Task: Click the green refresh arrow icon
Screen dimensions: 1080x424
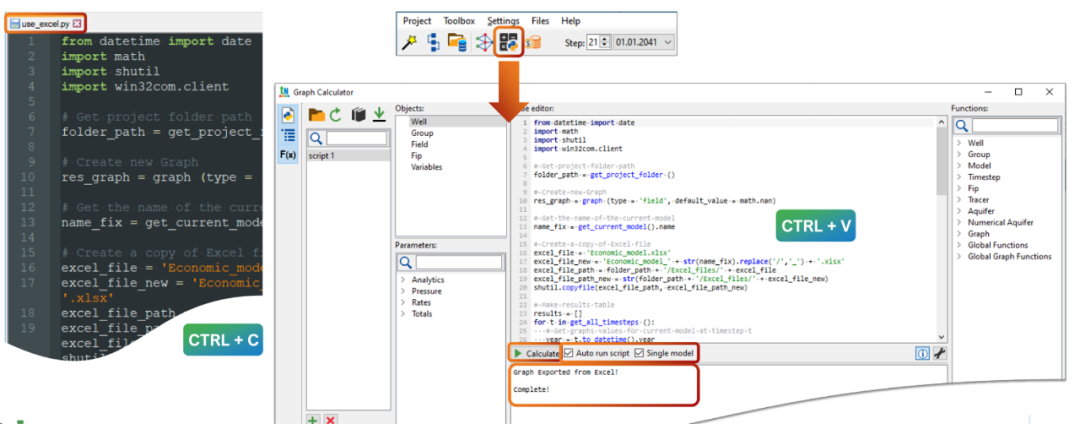Action: (336, 115)
